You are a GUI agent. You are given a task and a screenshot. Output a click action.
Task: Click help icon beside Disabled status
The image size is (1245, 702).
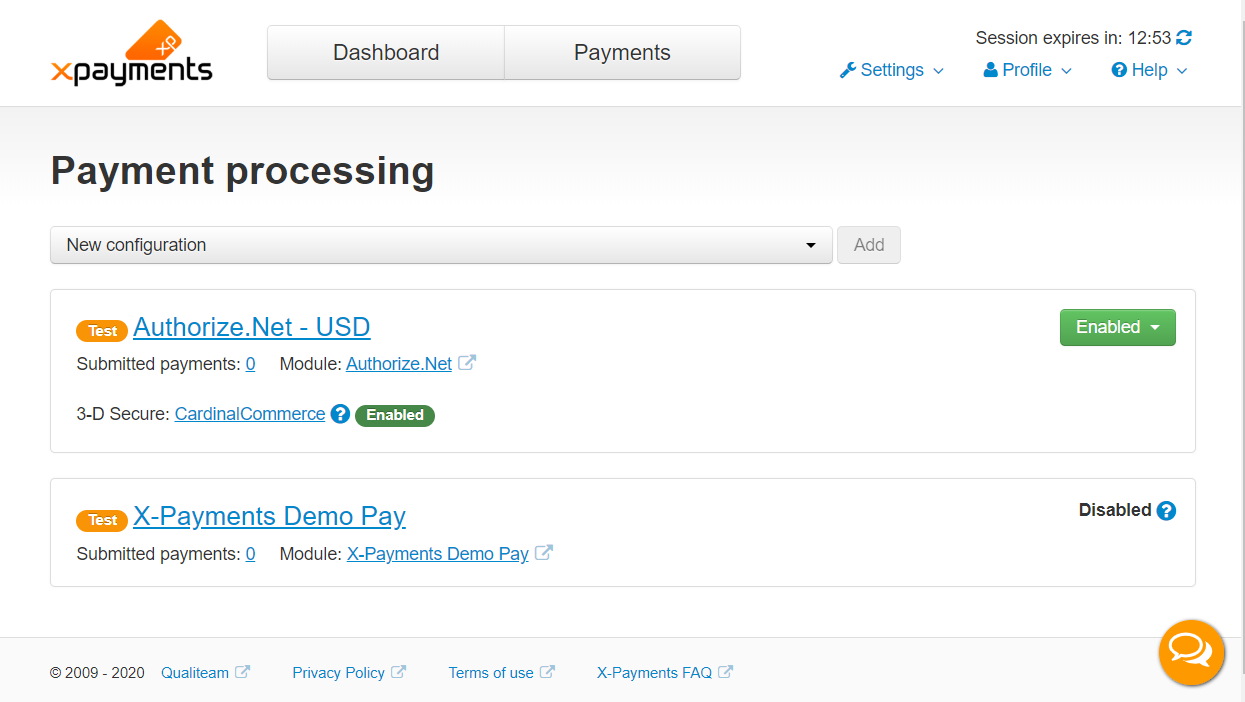click(x=1166, y=511)
